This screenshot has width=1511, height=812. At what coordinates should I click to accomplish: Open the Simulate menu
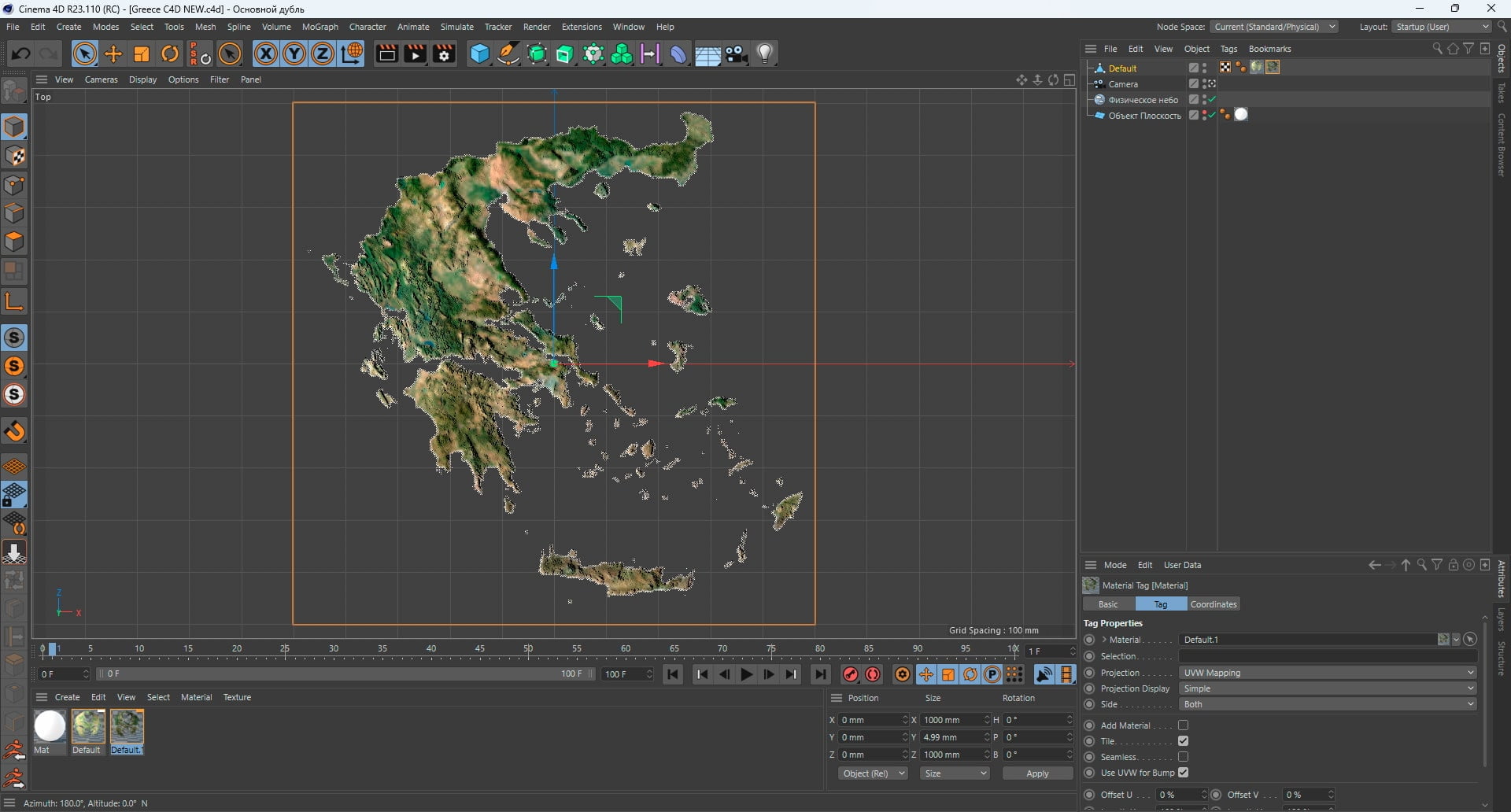tap(456, 27)
